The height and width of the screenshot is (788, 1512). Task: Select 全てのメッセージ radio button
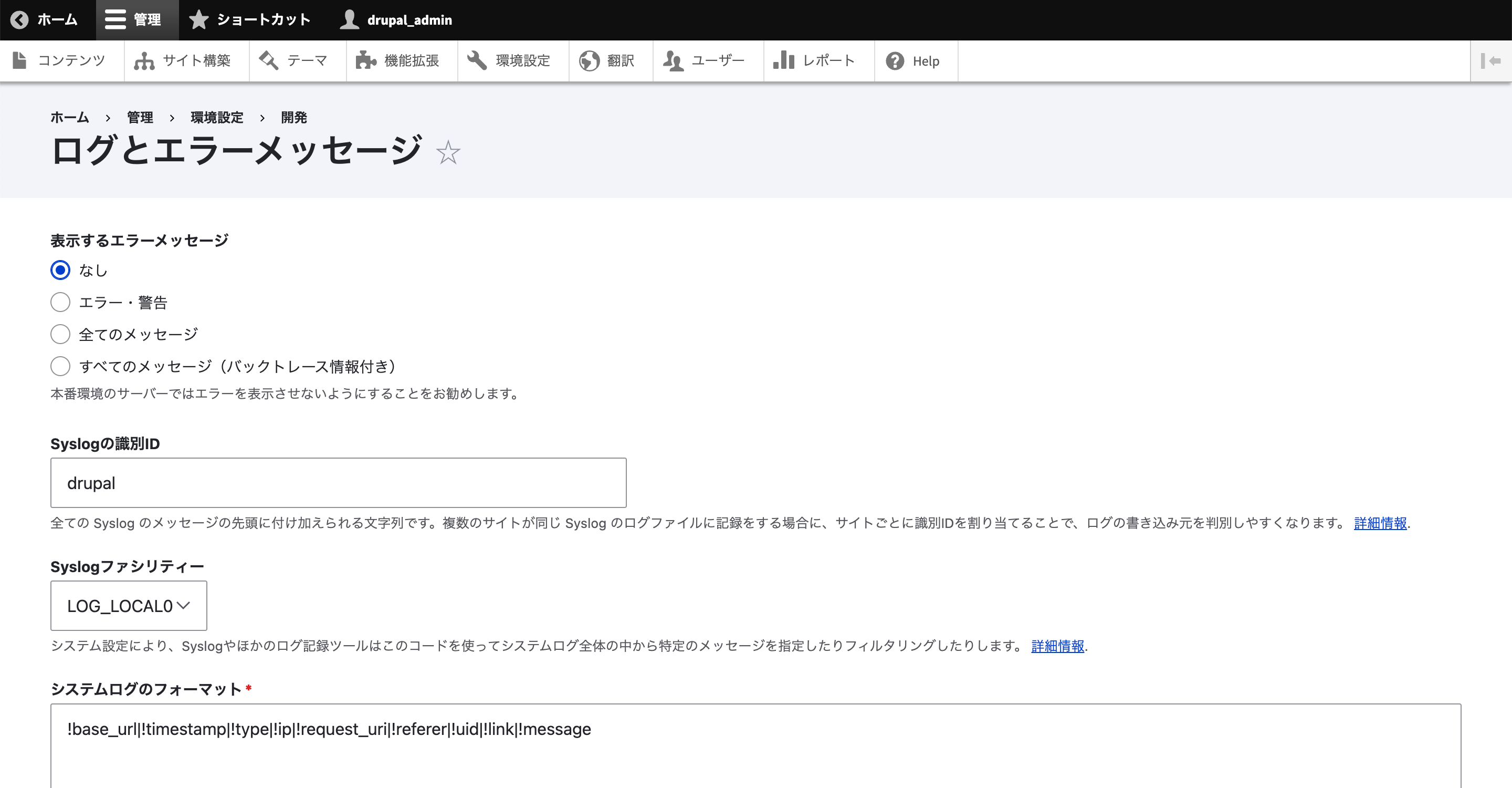[x=59, y=335]
